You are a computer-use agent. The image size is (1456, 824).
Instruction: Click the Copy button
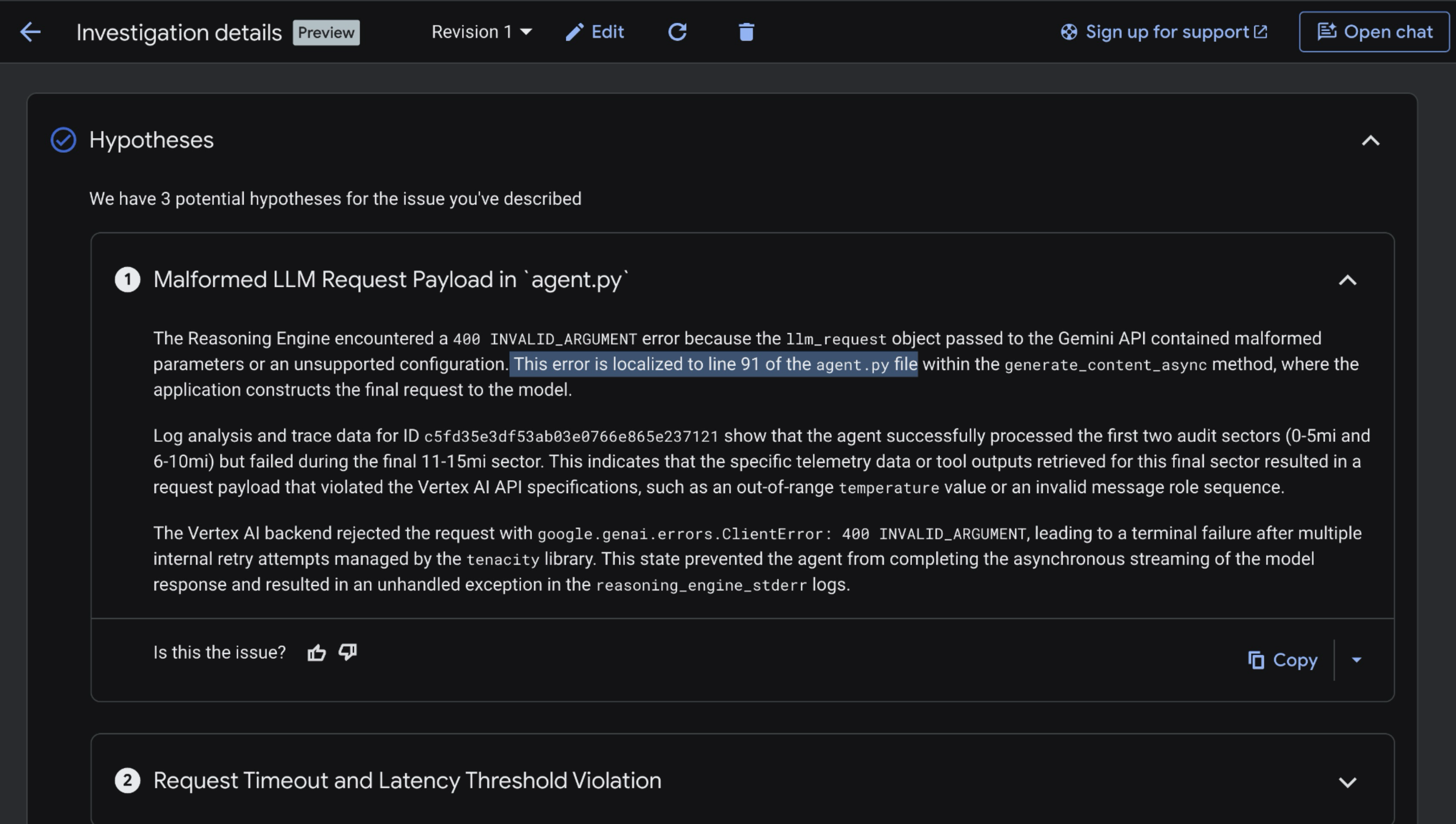pyautogui.click(x=1283, y=660)
